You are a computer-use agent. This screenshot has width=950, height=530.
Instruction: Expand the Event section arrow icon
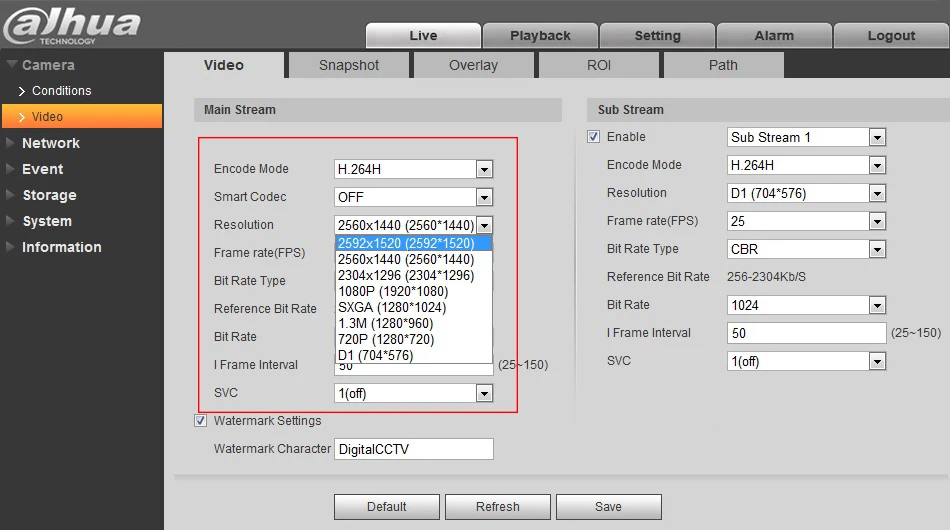tap(10, 168)
